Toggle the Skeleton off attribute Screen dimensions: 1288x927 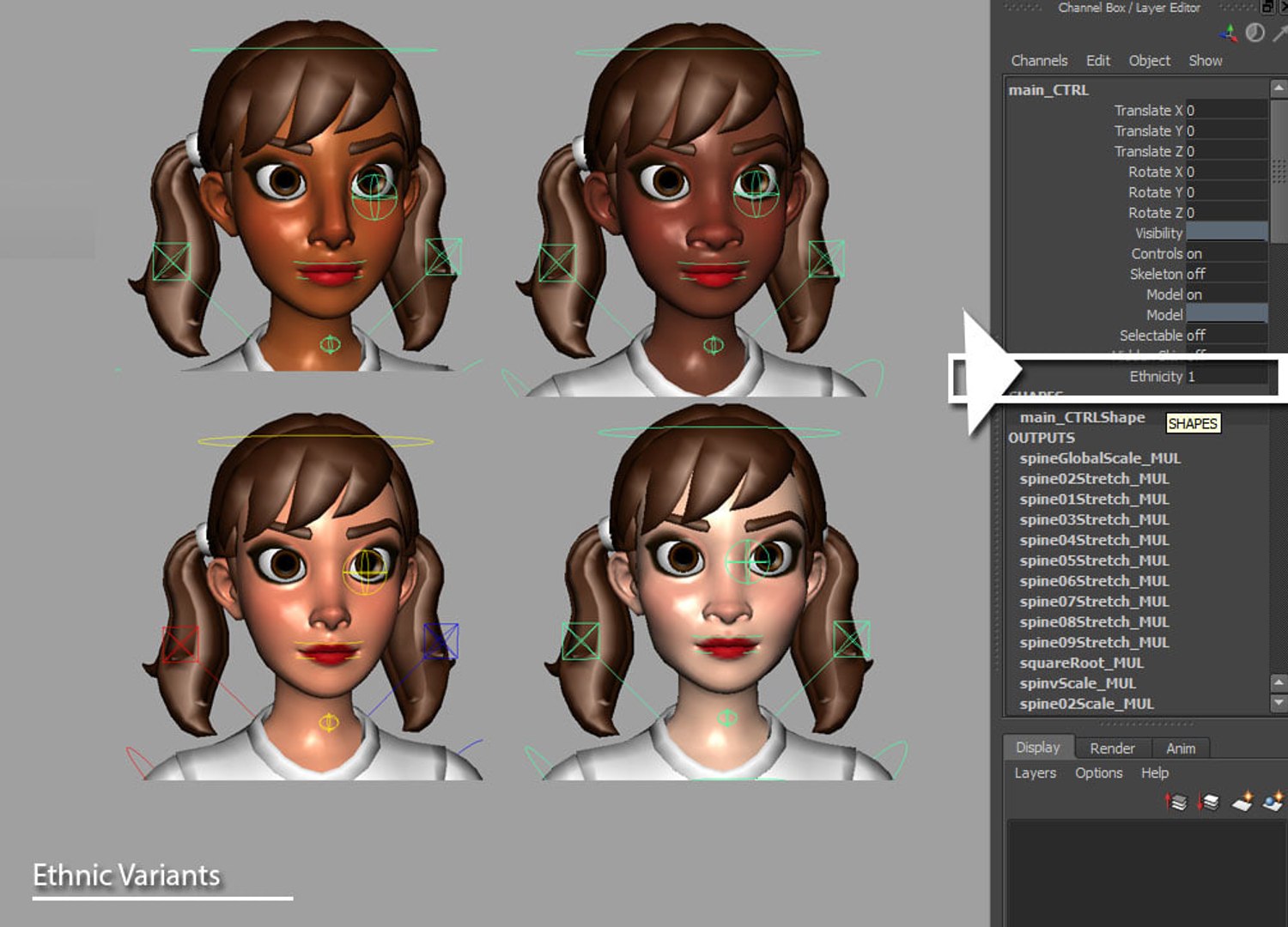[1226, 274]
